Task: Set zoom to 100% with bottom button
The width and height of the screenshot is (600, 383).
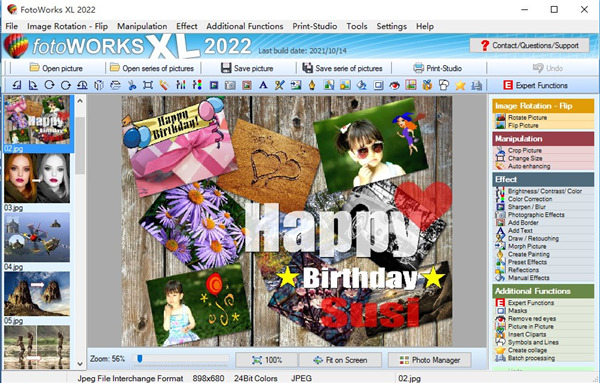Action: point(267,360)
